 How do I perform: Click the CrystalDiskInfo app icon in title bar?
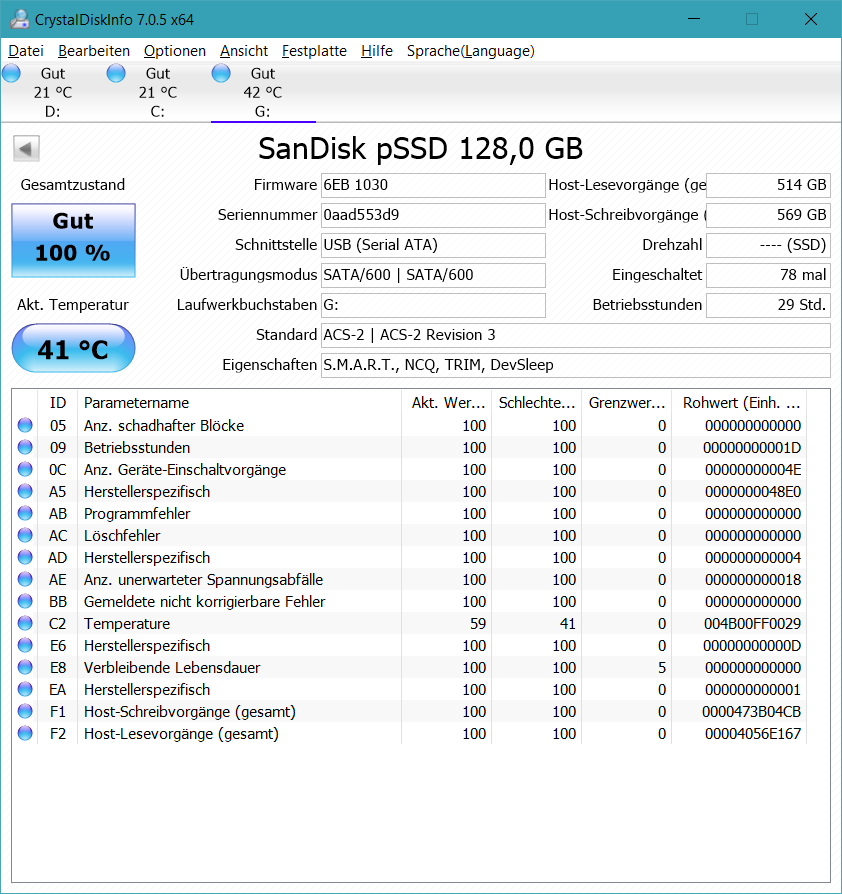pos(20,19)
